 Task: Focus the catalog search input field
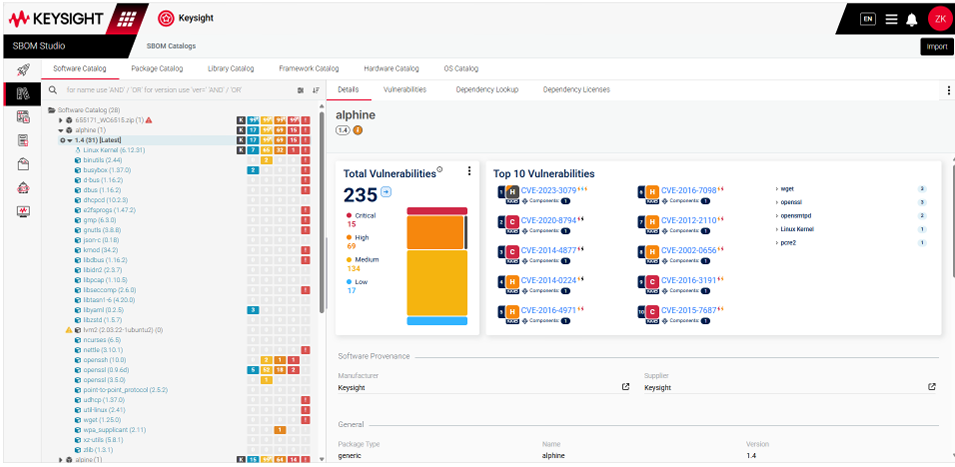pos(177,90)
